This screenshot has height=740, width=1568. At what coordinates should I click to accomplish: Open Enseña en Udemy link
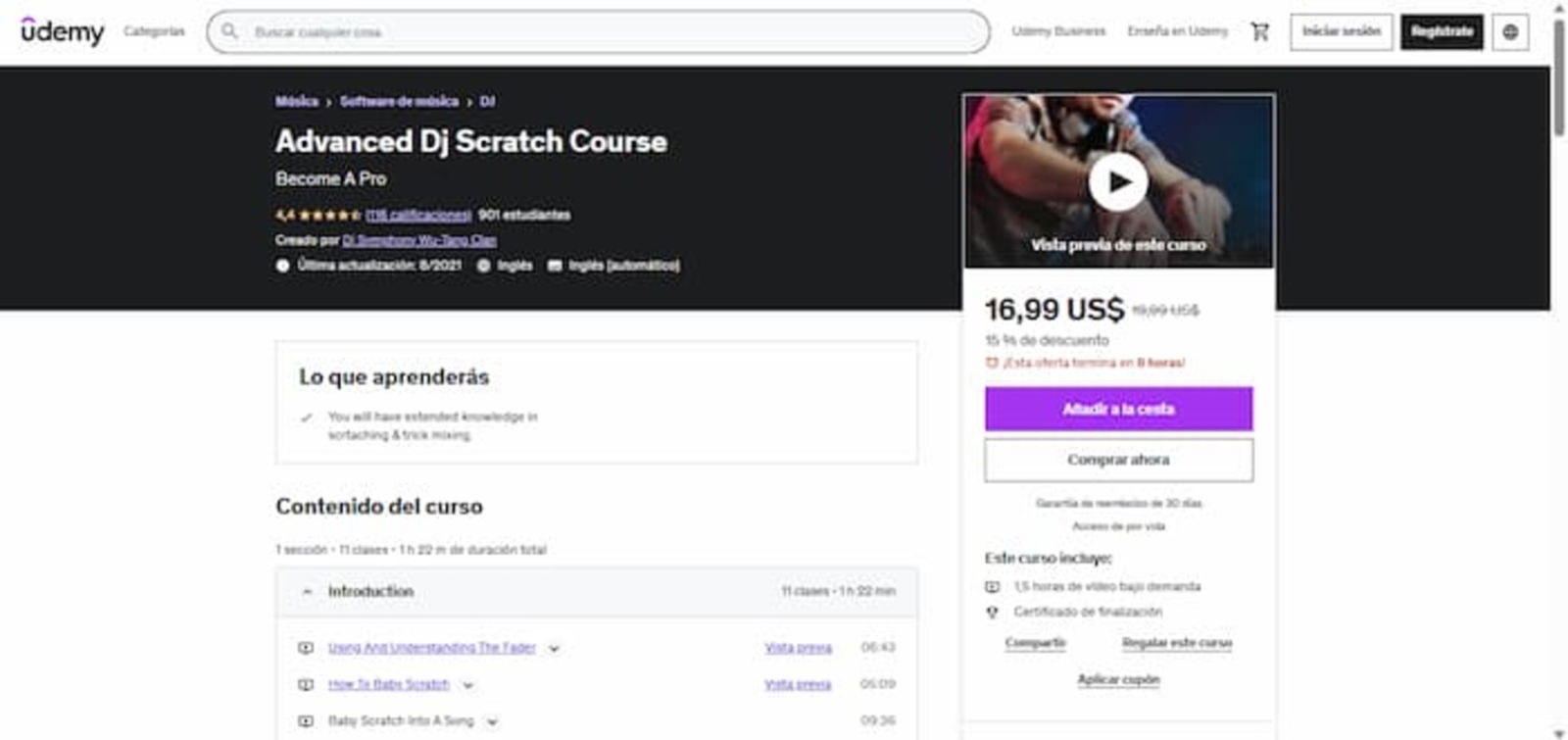[x=1177, y=31]
